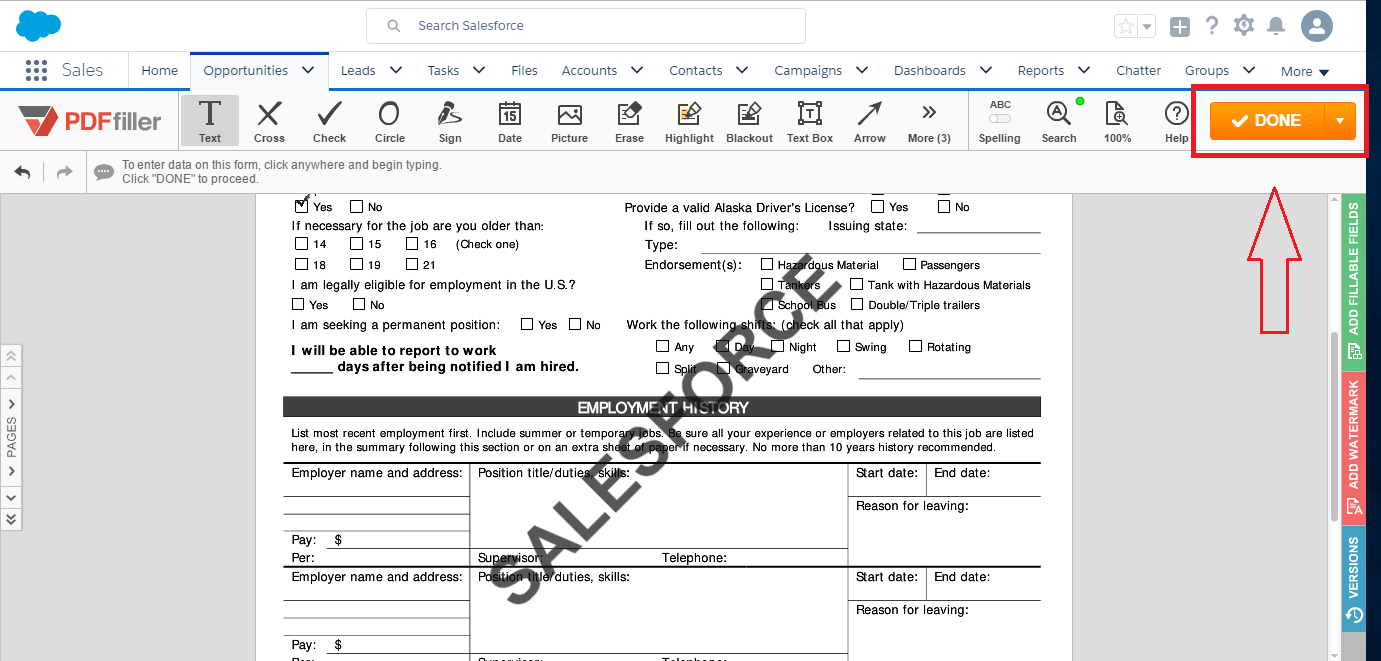1381x661 pixels.
Task: Open the favorites list dropdown arrow
Action: coord(1147,27)
